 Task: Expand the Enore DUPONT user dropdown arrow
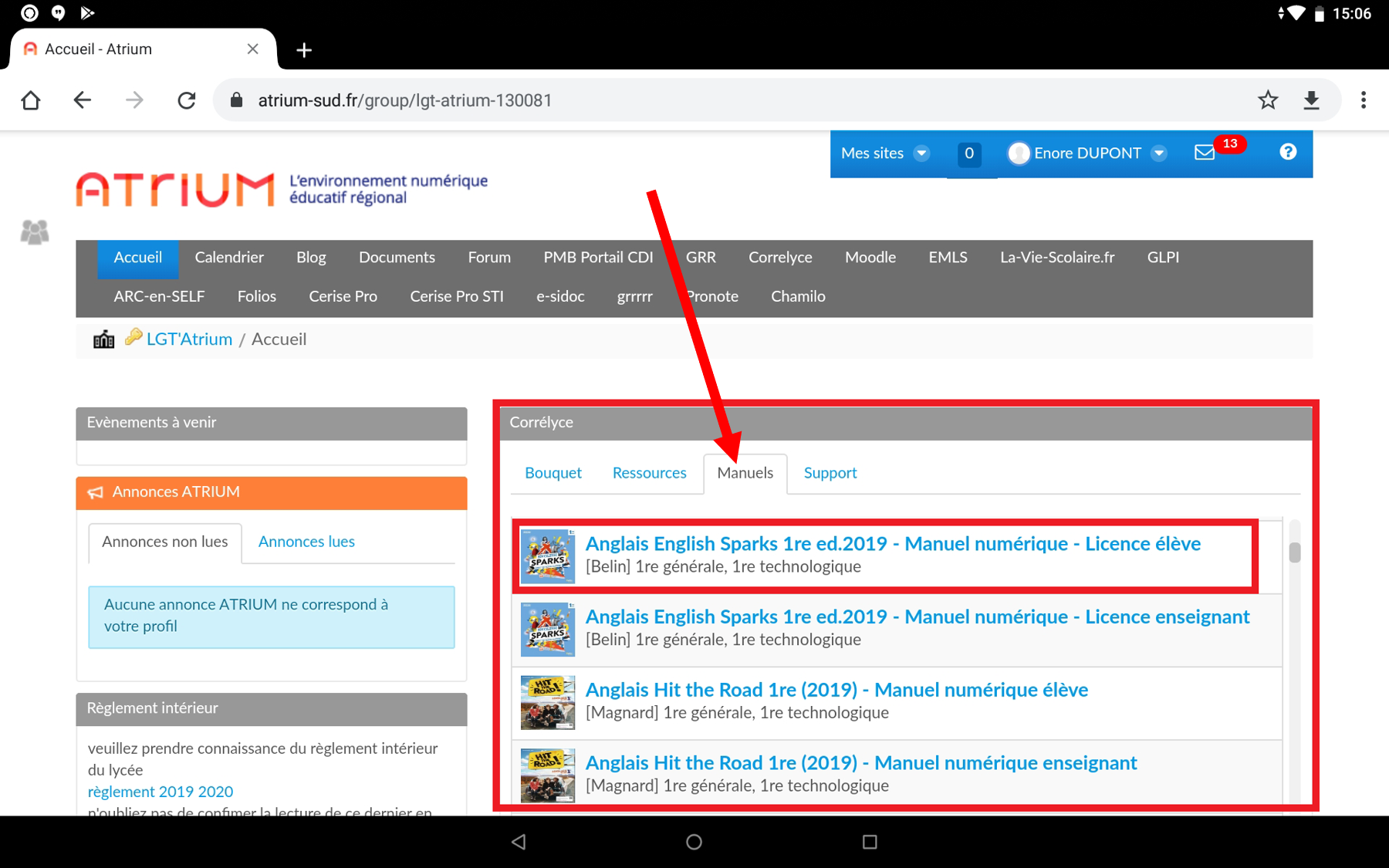(1158, 153)
